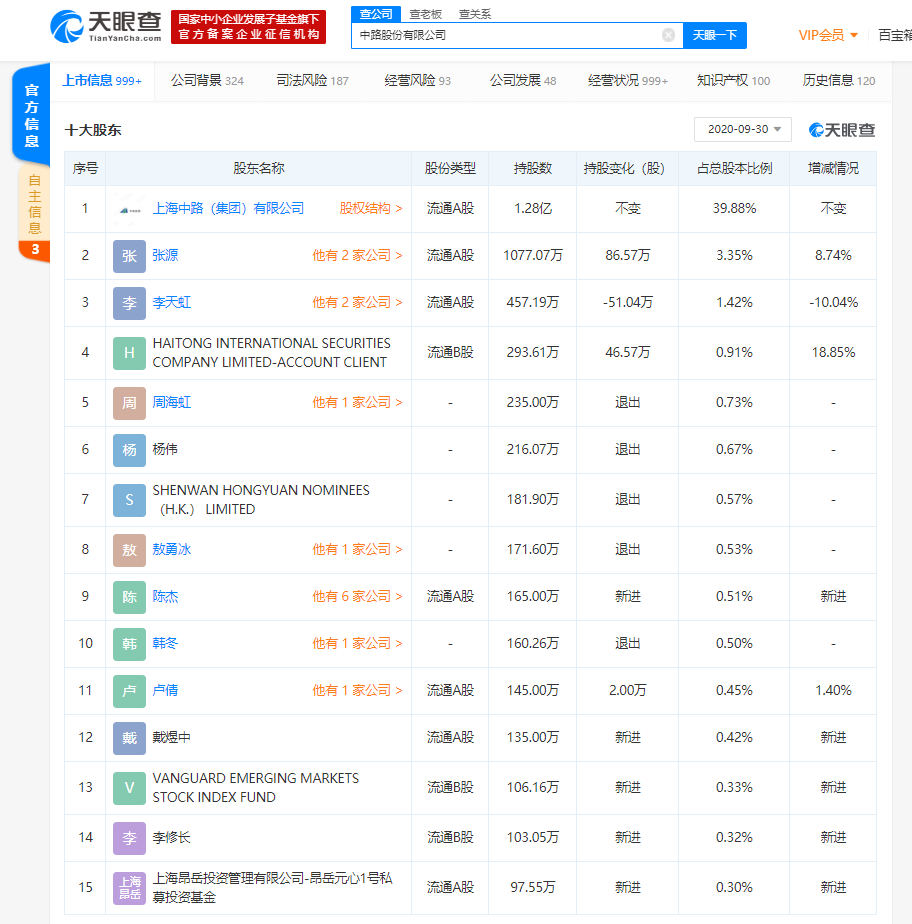Open shareholder link 李天虹
Screen dimensions: 912x924
(x=171, y=303)
